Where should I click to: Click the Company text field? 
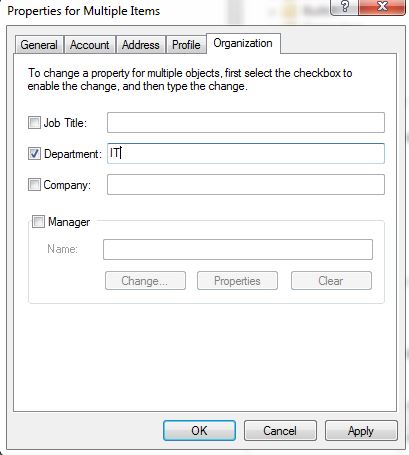click(246, 184)
